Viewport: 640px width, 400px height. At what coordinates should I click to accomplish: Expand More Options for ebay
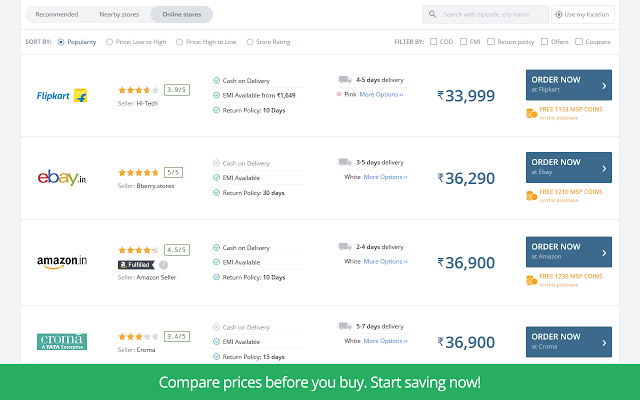pyautogui.click(x=385, y=177)
